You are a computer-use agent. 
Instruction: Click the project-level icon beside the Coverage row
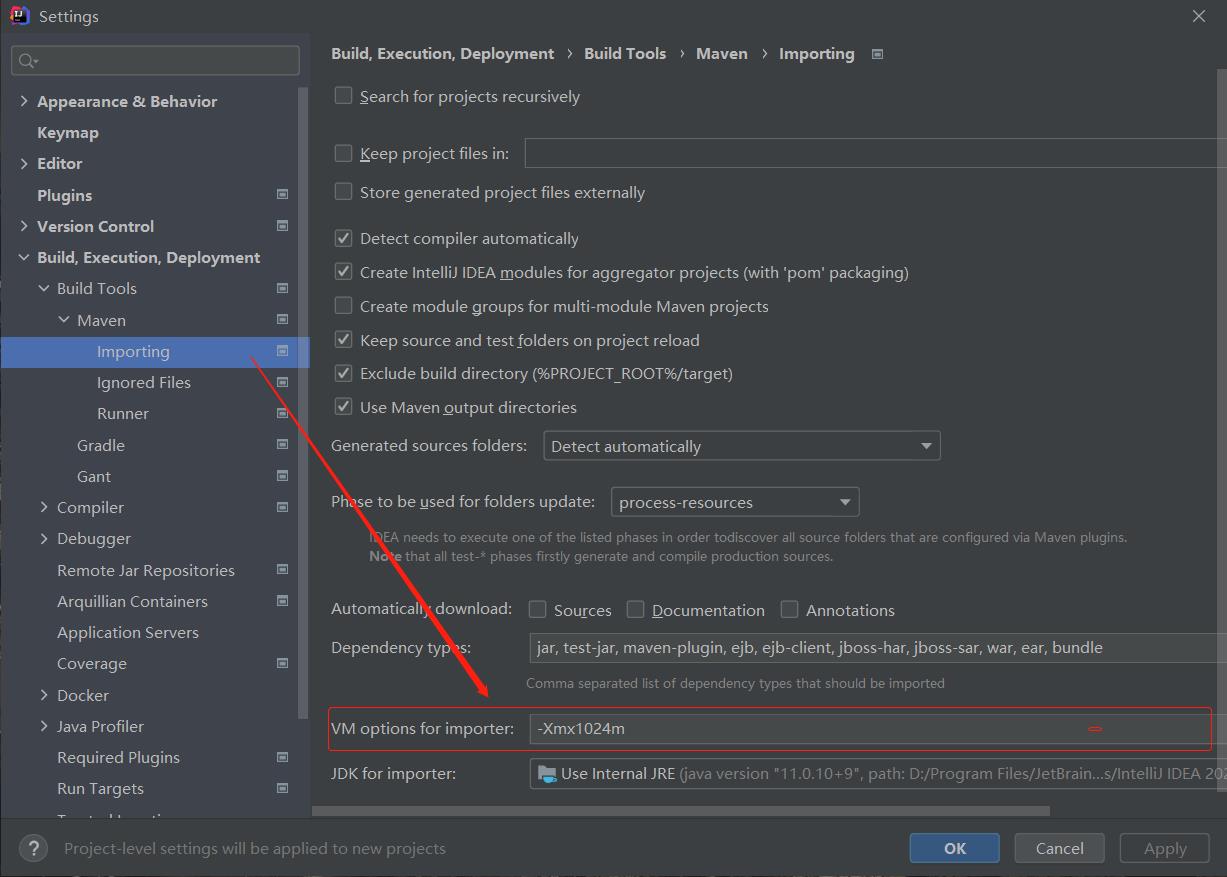[x=282, y=663]
